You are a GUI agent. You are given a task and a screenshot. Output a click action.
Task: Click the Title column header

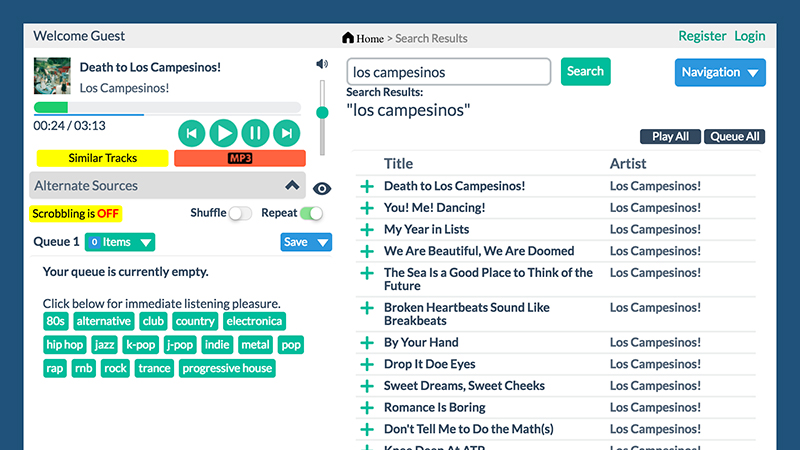(398, 164)
